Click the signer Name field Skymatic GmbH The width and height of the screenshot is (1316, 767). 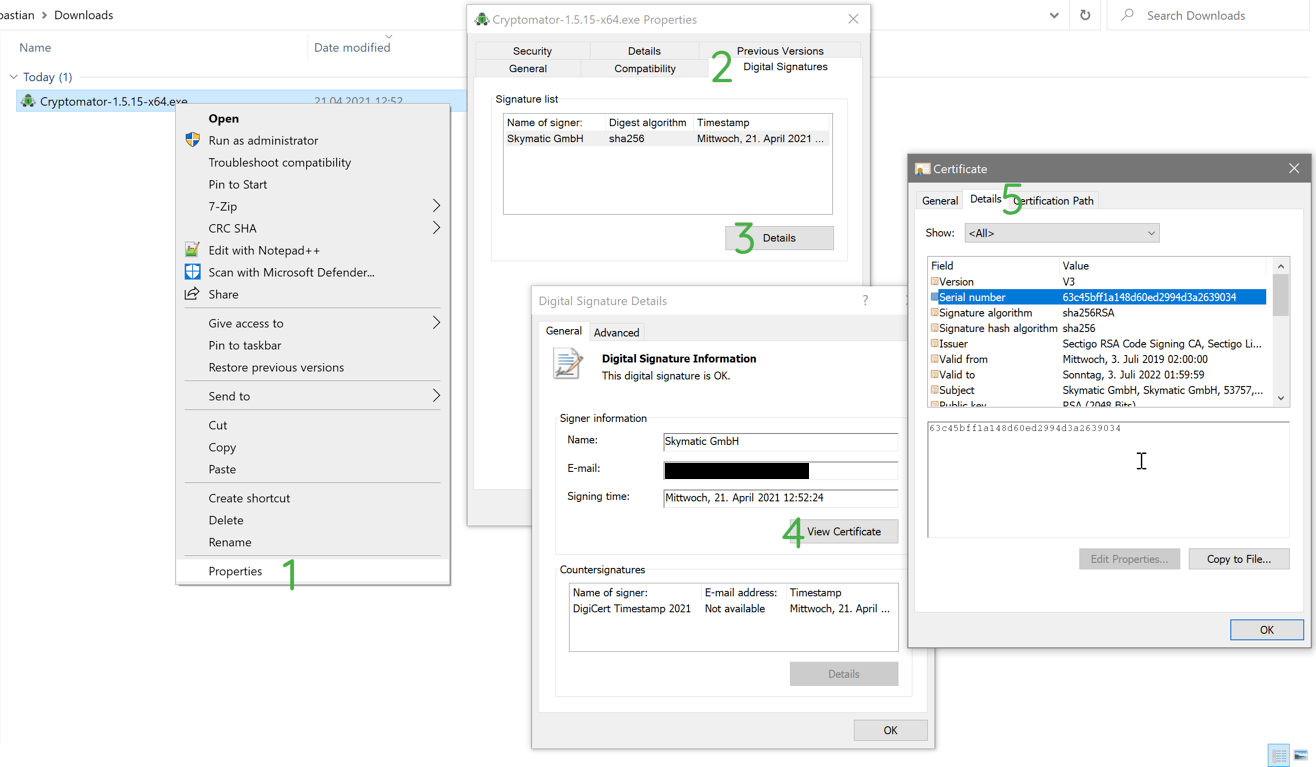781,441
